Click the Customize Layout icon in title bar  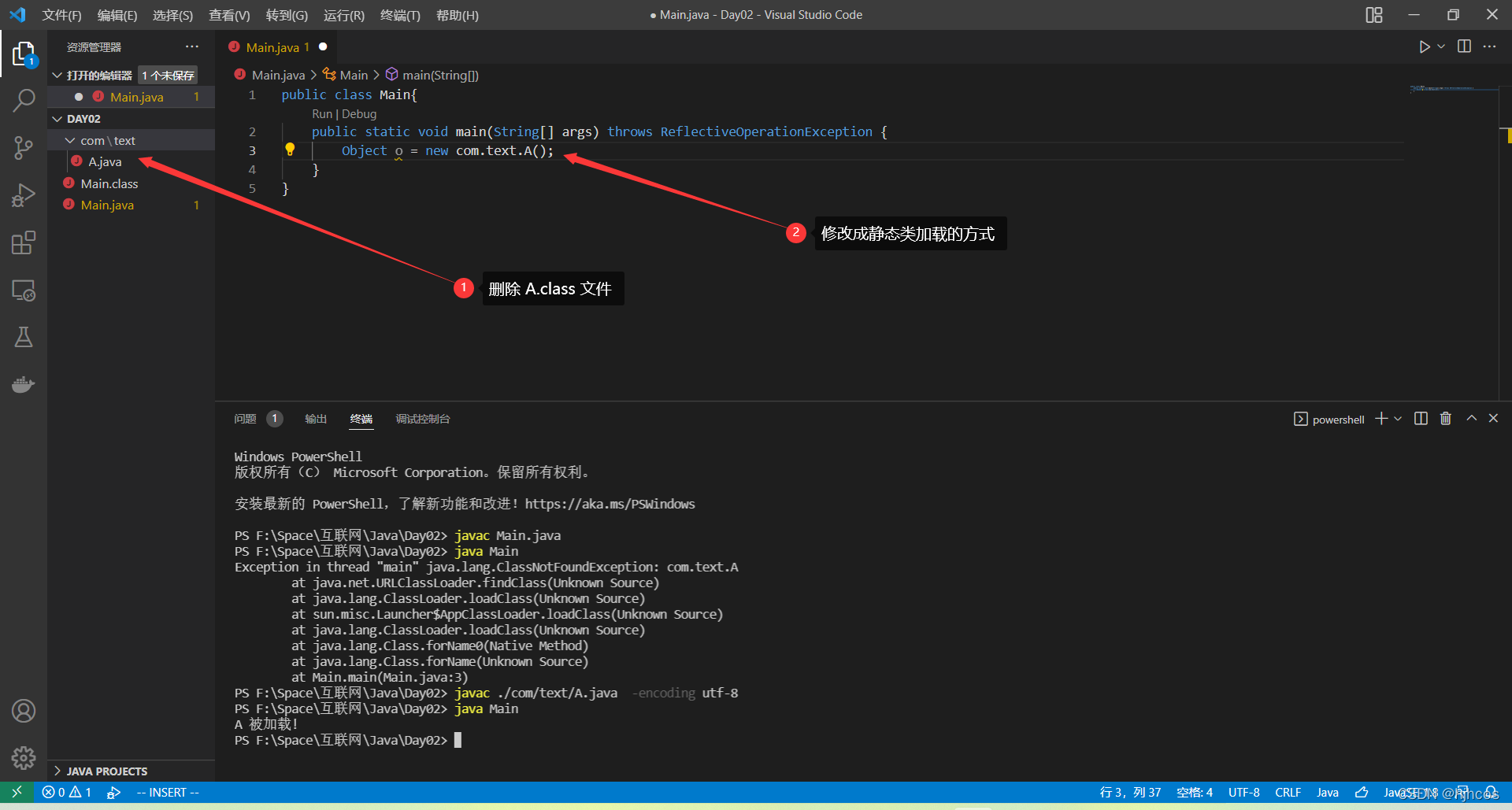pyautogui.click(x=1374, y=15)
